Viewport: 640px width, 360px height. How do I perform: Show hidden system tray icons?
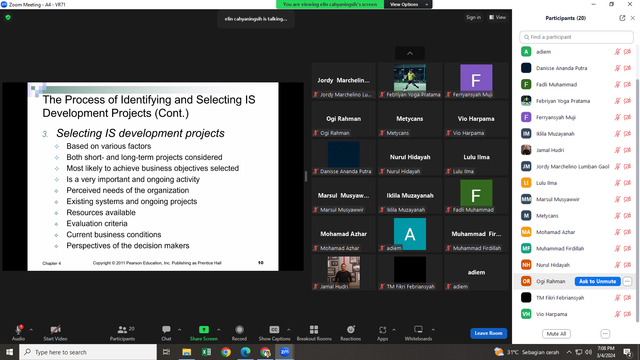pyautogui.click(x=569, y=352)
